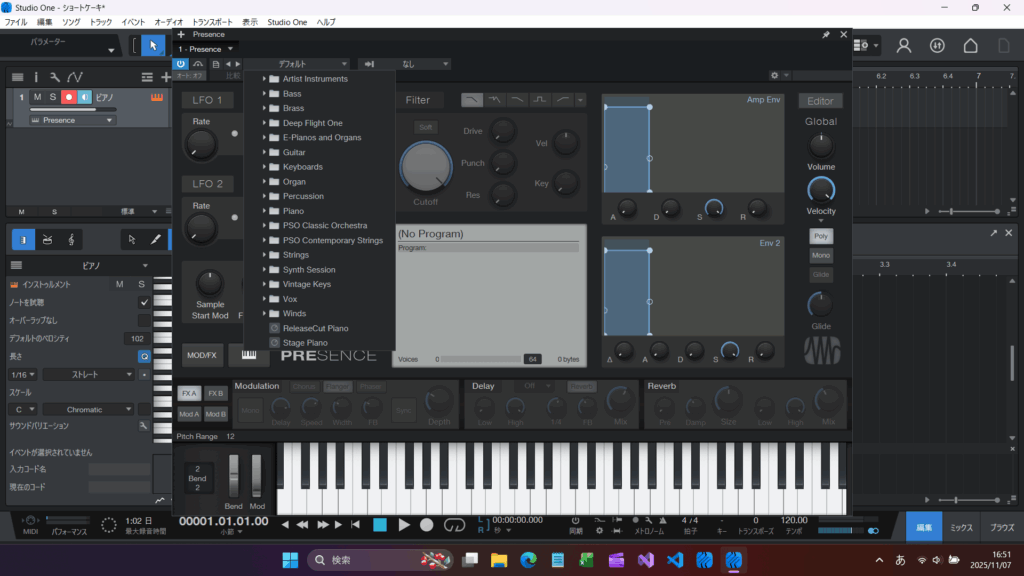This screenshot has width=1024, height=576.
Task: Open the MOD/FX panel in Presence
Action: pos(203,355)
